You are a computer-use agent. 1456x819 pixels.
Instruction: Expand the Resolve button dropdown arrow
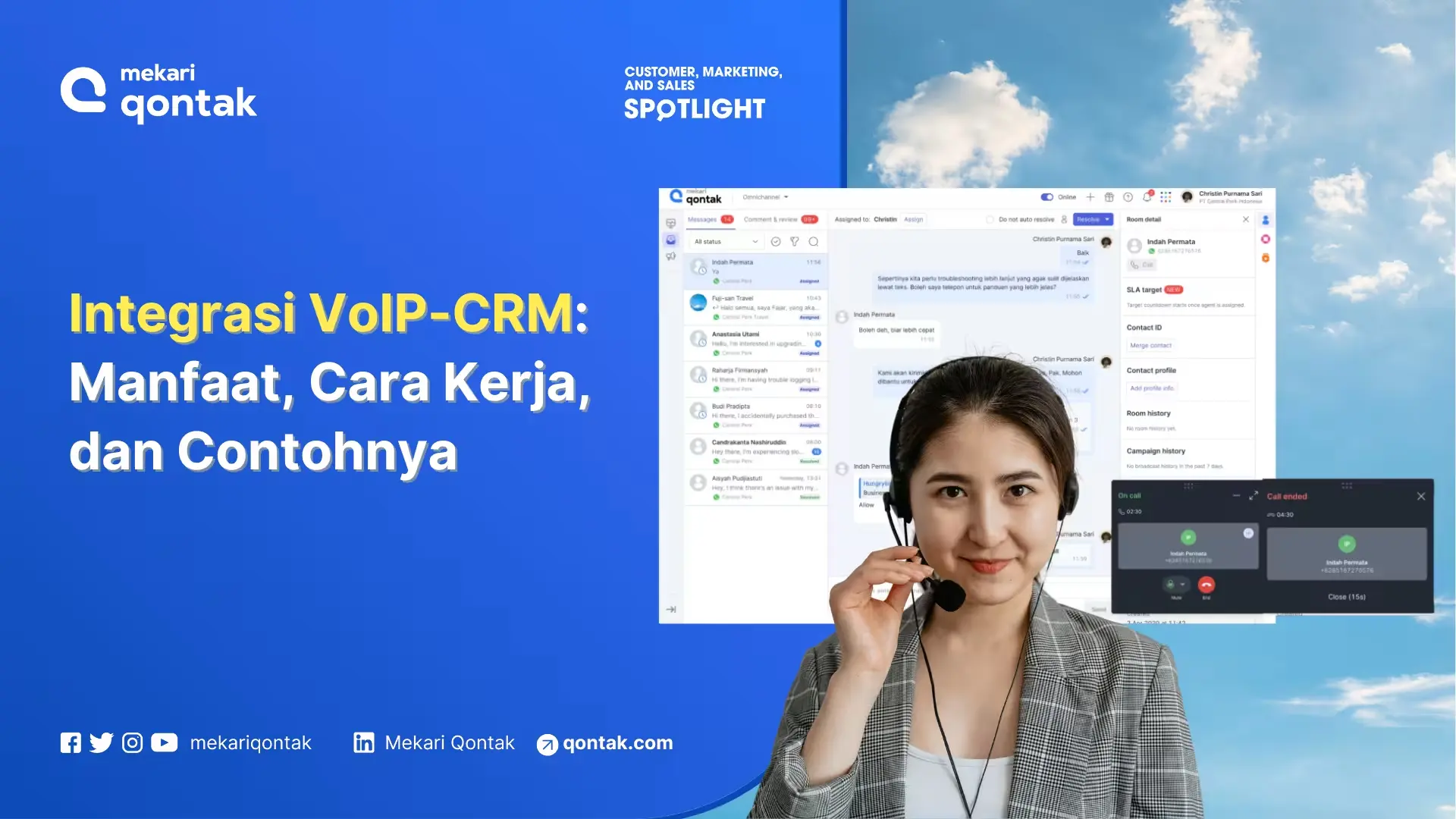(x=1107, y=219)
